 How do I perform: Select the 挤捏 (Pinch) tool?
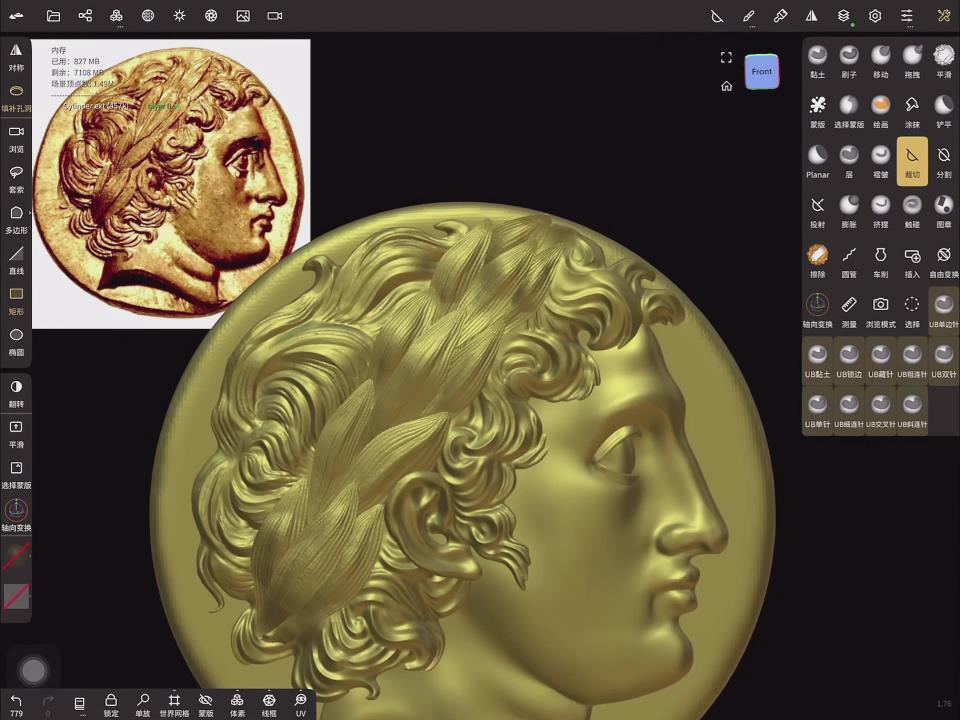click(880, 211)
